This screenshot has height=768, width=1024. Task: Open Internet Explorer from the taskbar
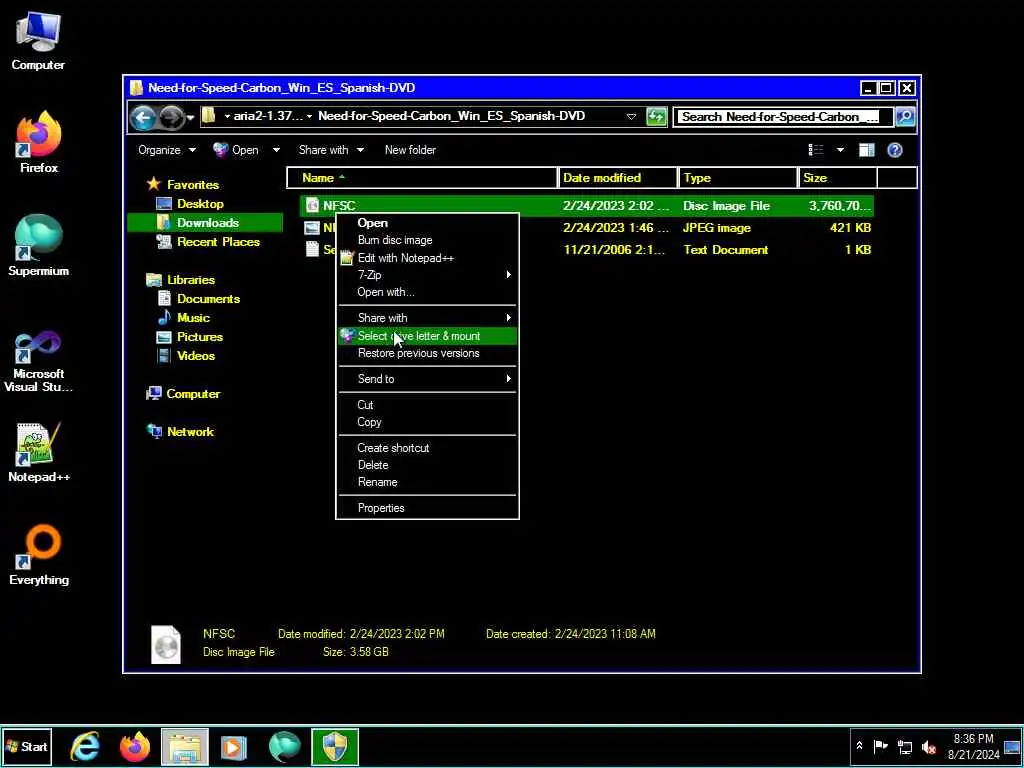click(x=85, y=747)
